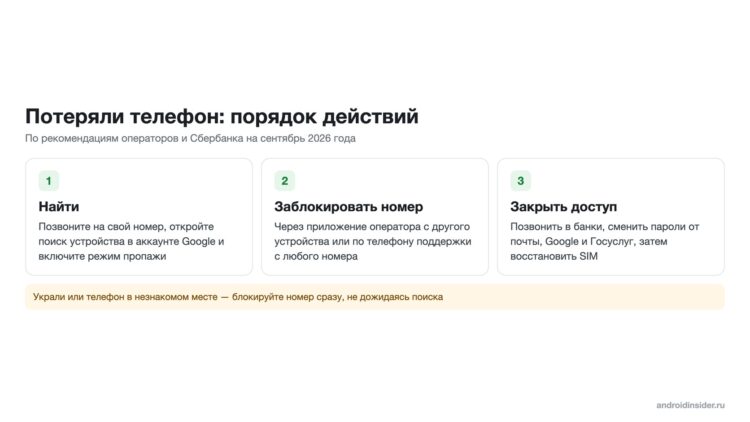Click the line "включите режим пропажи"

point(102,256)
